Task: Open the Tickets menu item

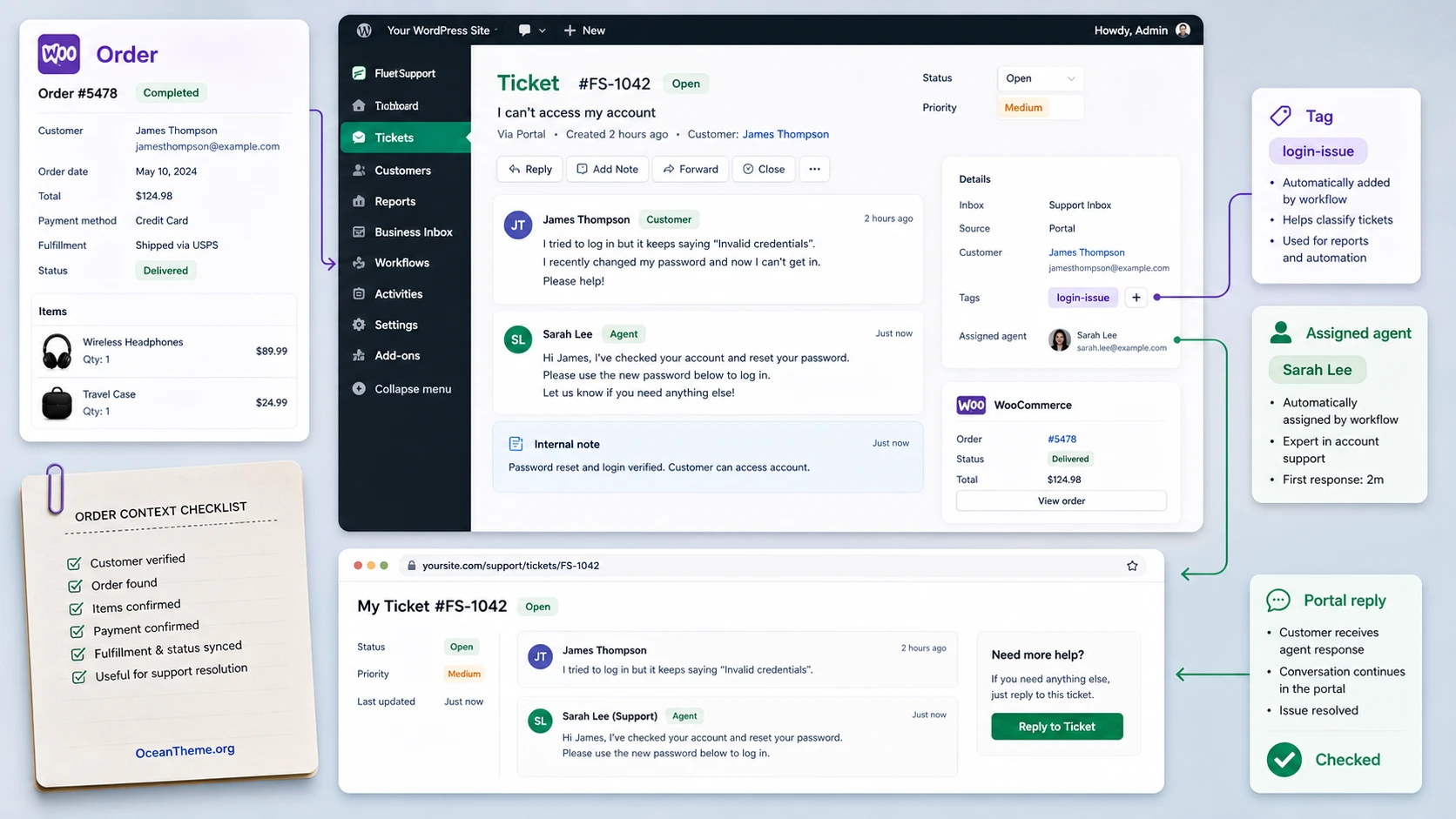Action: pyautogui.click(x=406, y=138)
